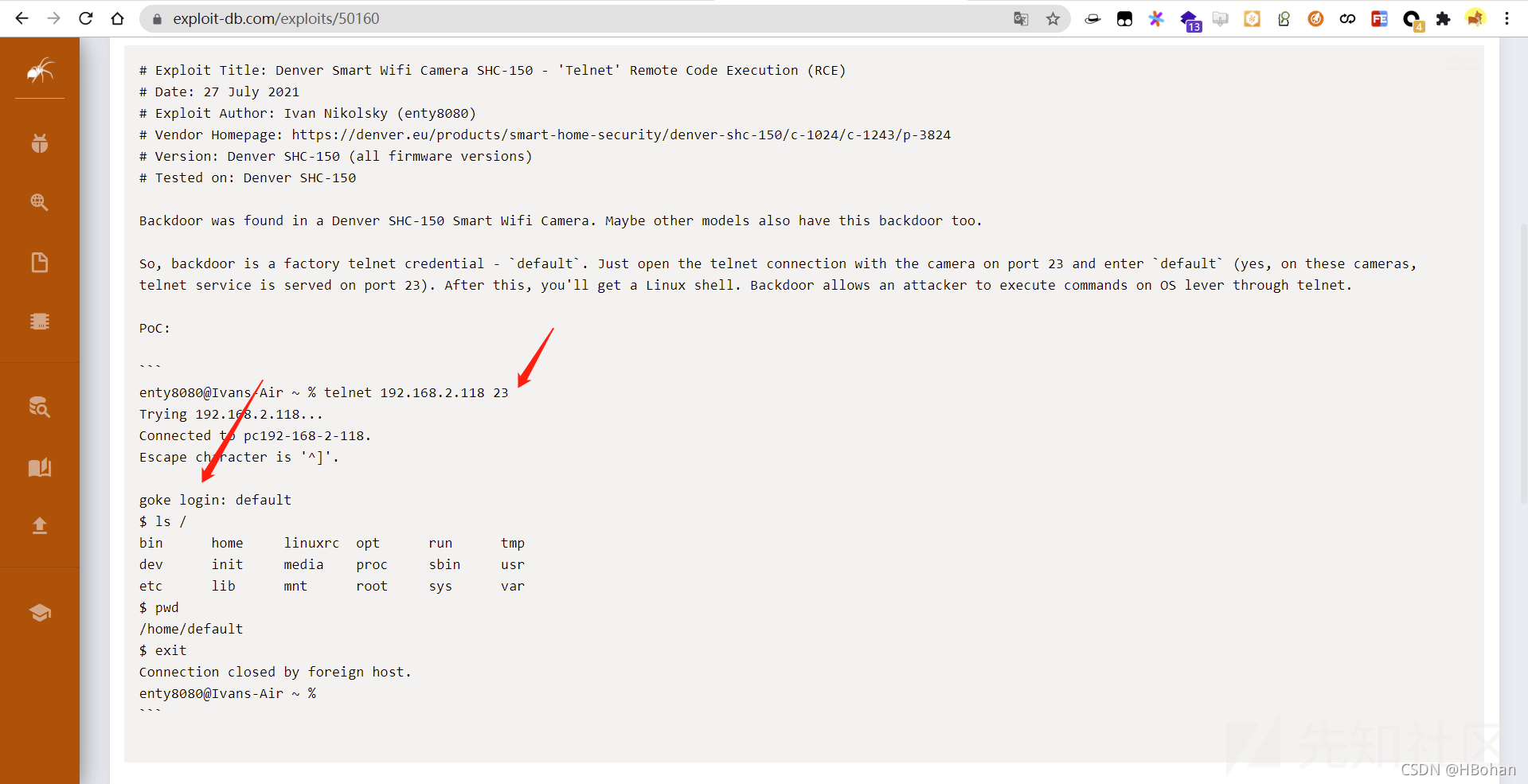Viewport: 1528px width, 784px height.
Task: Click the Exploit-DB spider logo
Action: pos(40,71)
